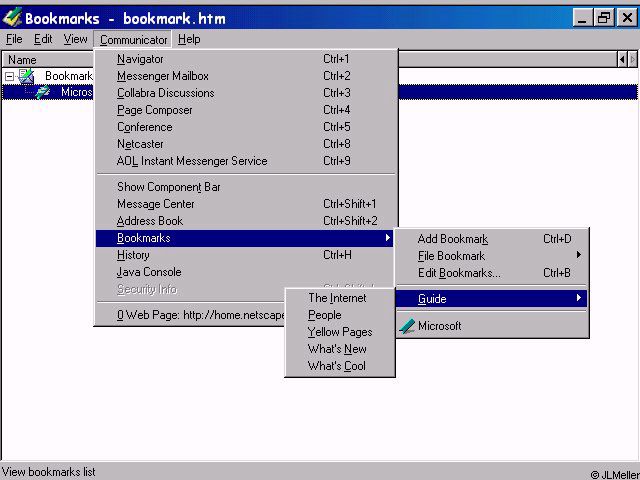Viewport: 640px width, 480px height.
Task: Collapse the root Bookmark folder tree node
Action: (9, 76)
